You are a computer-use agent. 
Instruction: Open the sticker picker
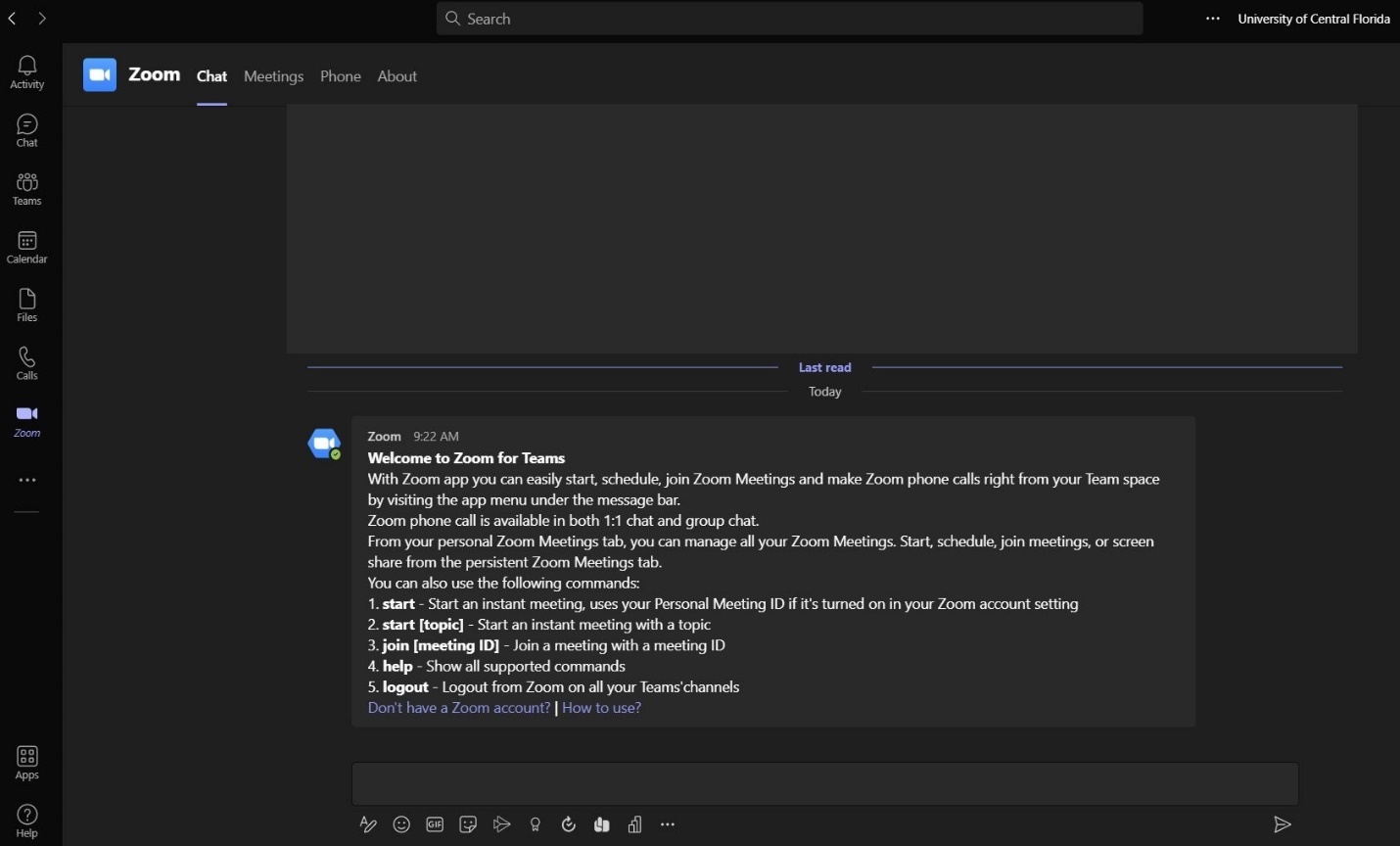coord(468,824)
